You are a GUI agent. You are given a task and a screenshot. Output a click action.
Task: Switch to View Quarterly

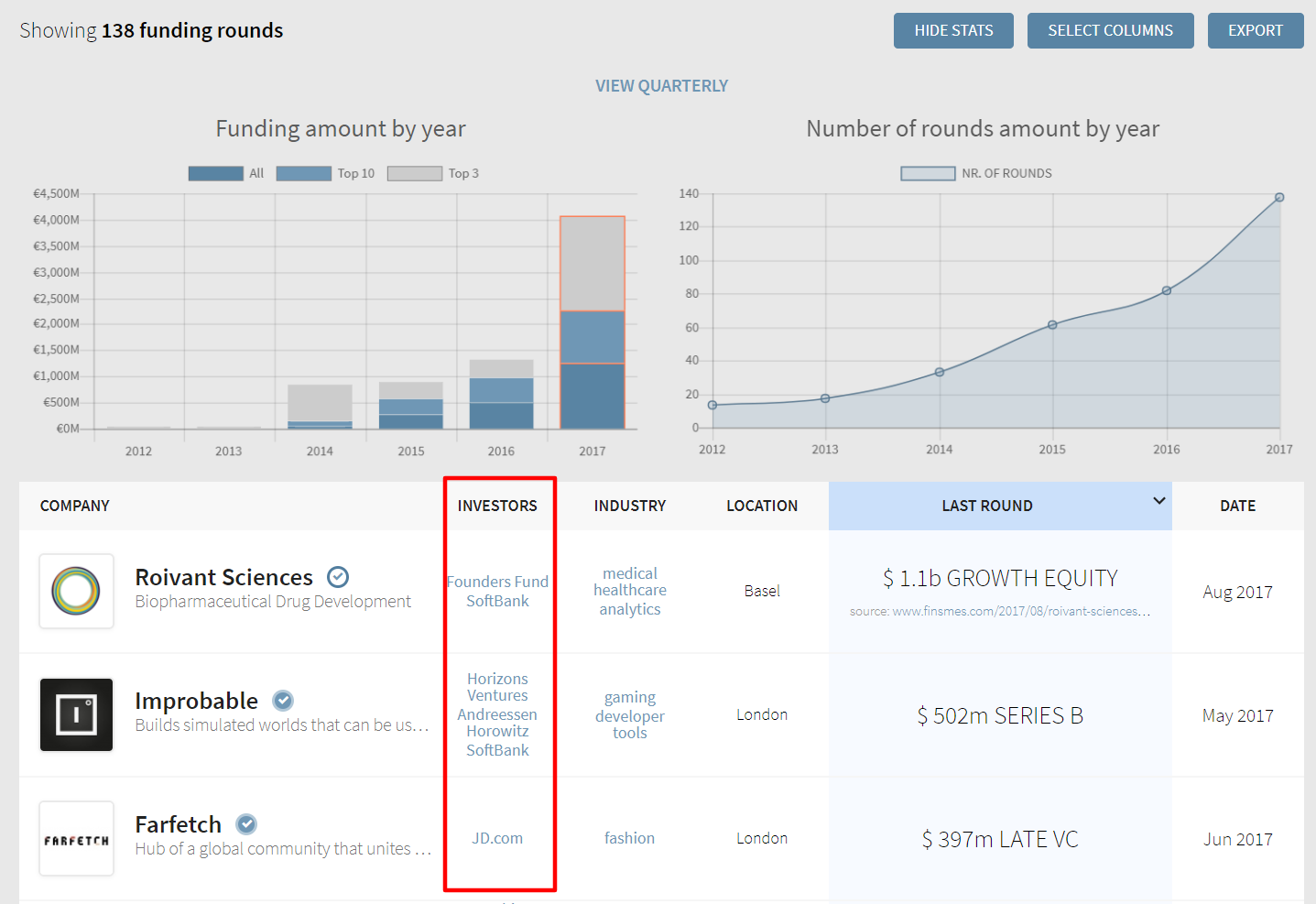[661, 85]
